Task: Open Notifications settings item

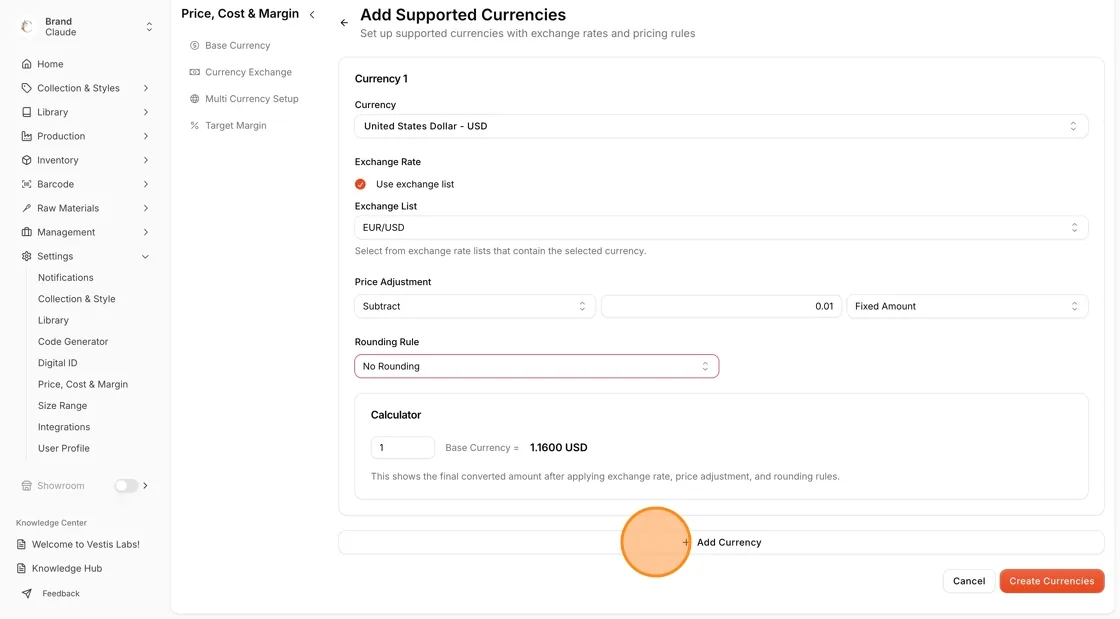Action: [x=66, y=278]
